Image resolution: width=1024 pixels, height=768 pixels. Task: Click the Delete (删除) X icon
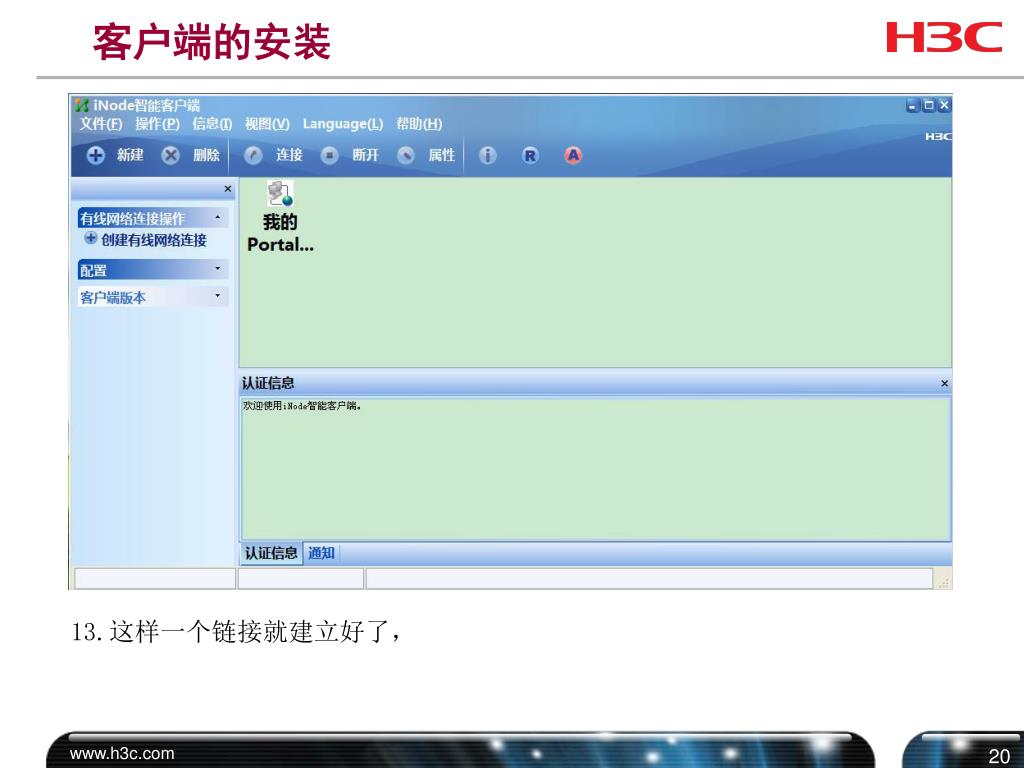170,155
